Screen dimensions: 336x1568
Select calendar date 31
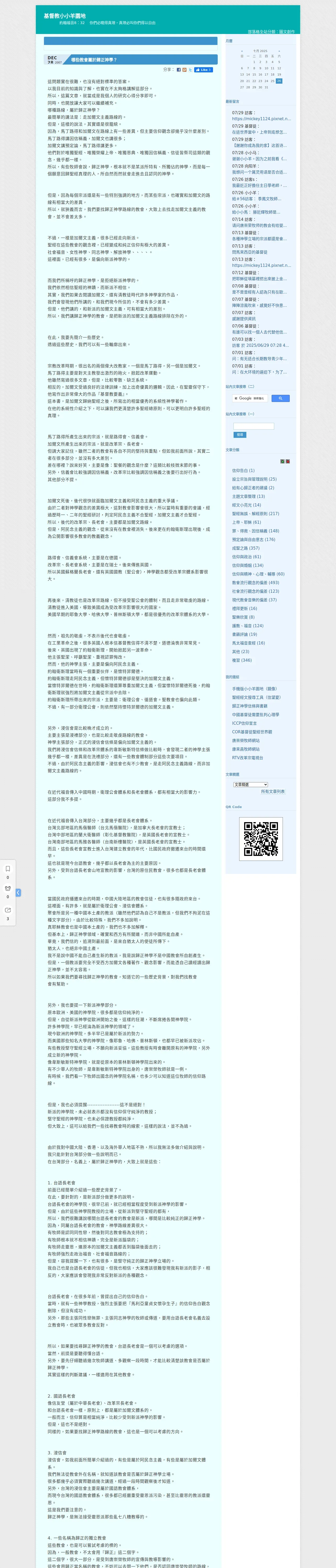tap(266, 87)
